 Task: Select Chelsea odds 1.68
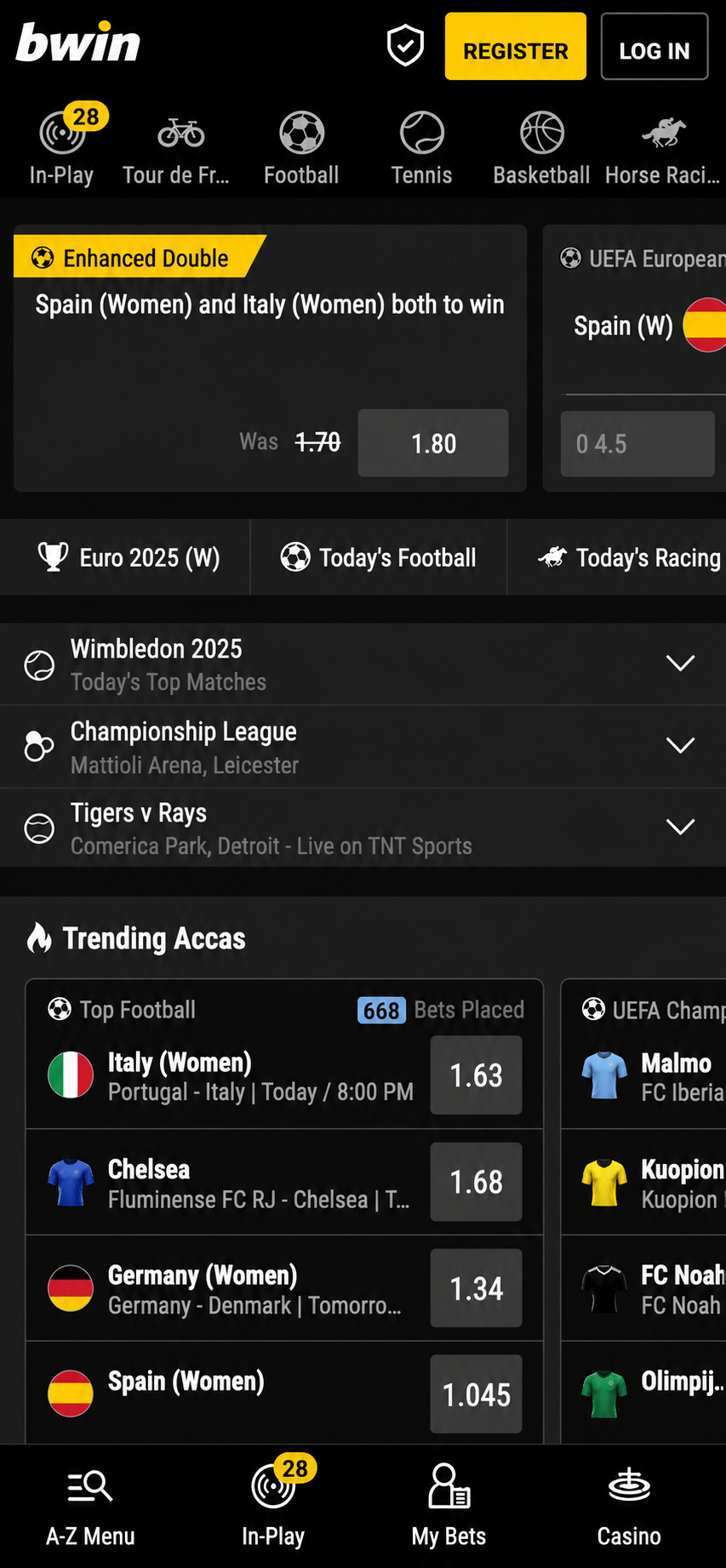coord(476,1182)
